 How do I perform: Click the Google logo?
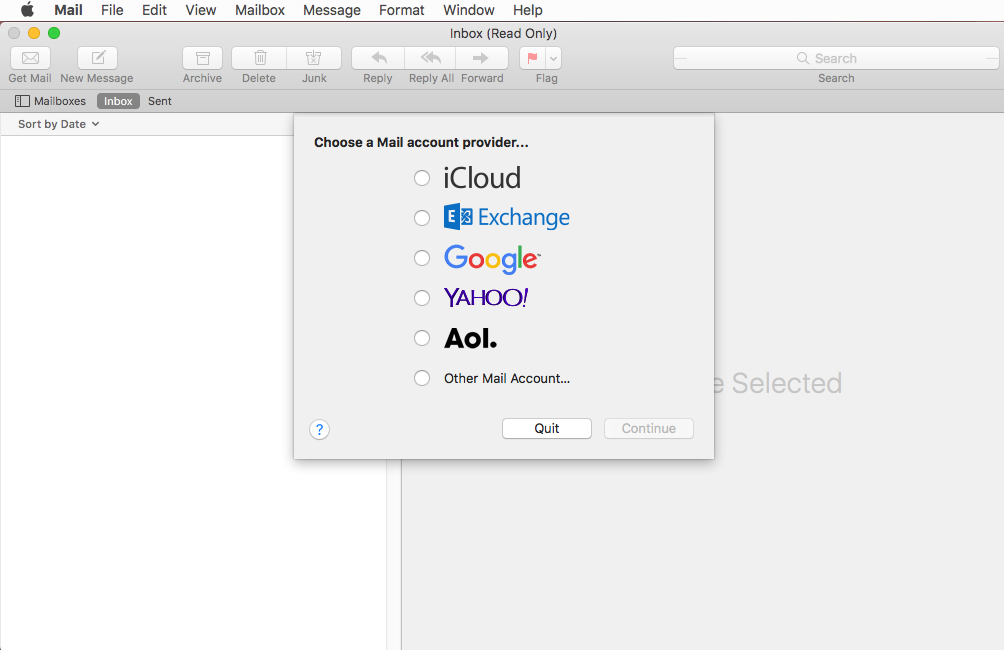click(x=492, y=259)
